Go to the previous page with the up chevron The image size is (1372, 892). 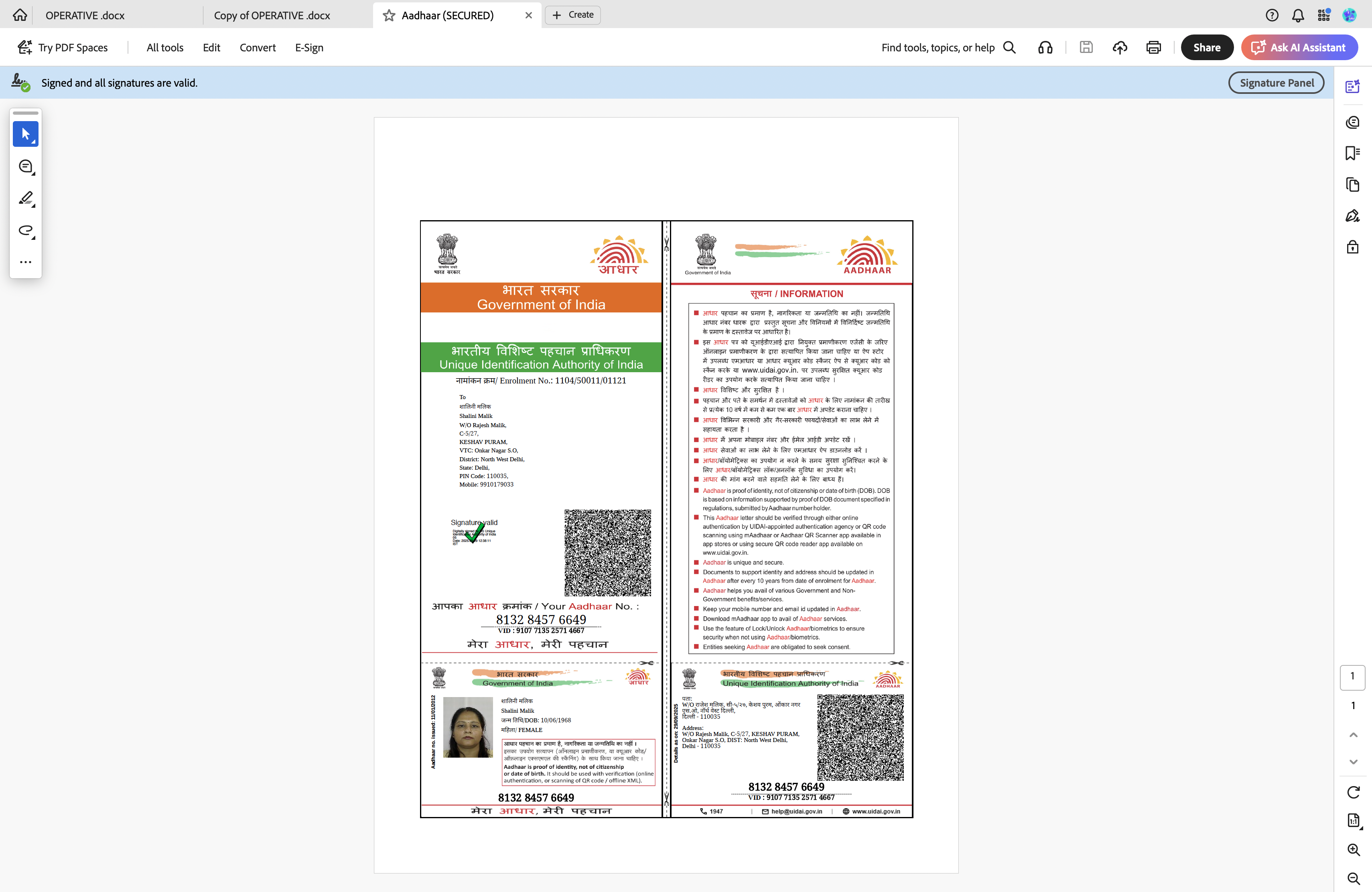[x=1353, y=735]
